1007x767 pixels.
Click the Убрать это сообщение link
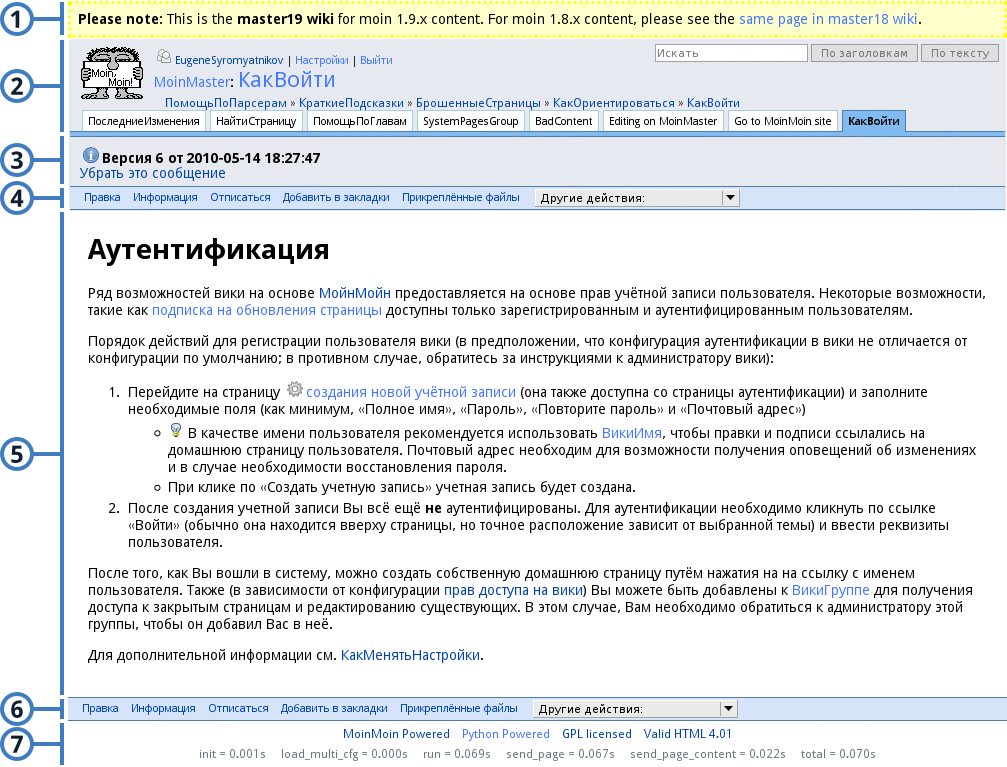click(x=153, y=173)
